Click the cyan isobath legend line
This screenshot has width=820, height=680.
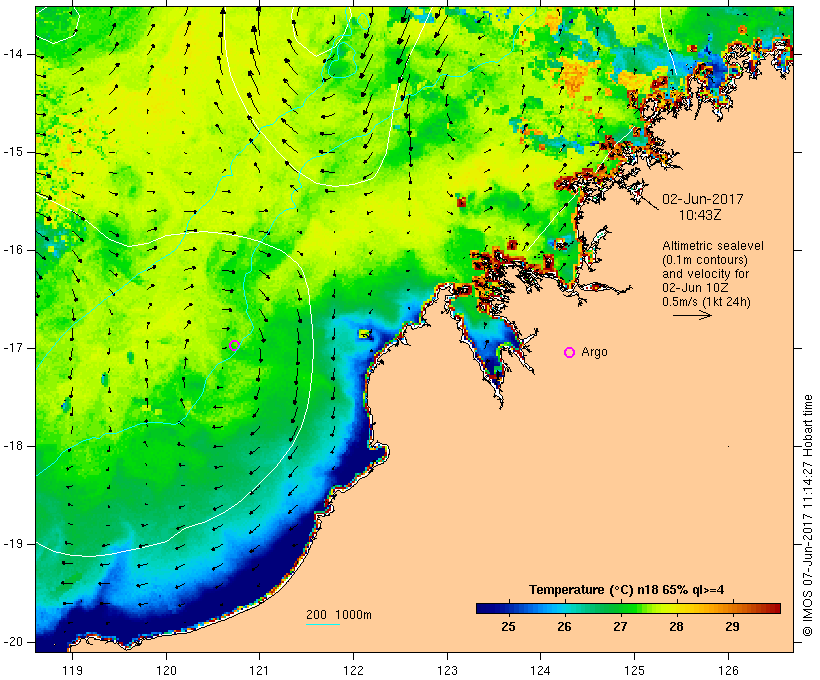[323, 625]
